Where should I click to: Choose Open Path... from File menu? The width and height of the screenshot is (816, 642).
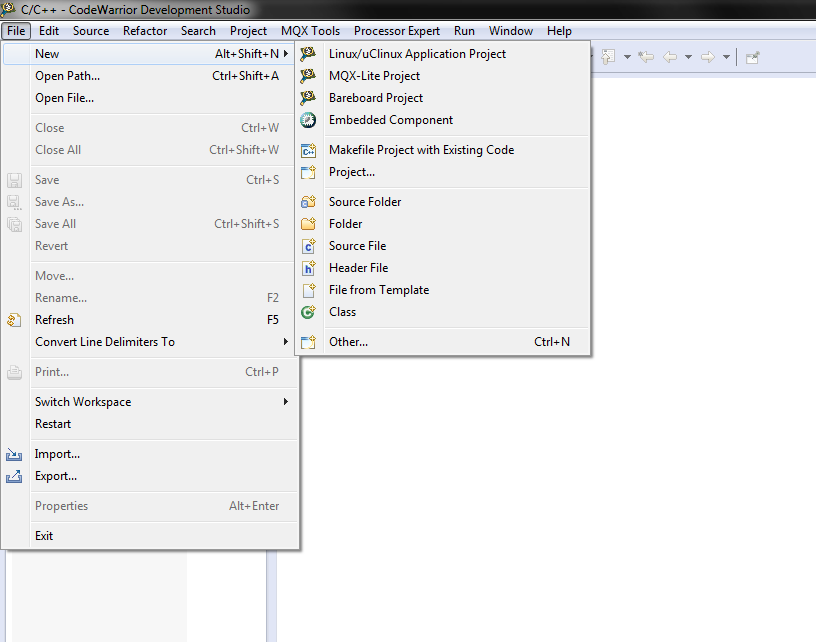[150, 75]
